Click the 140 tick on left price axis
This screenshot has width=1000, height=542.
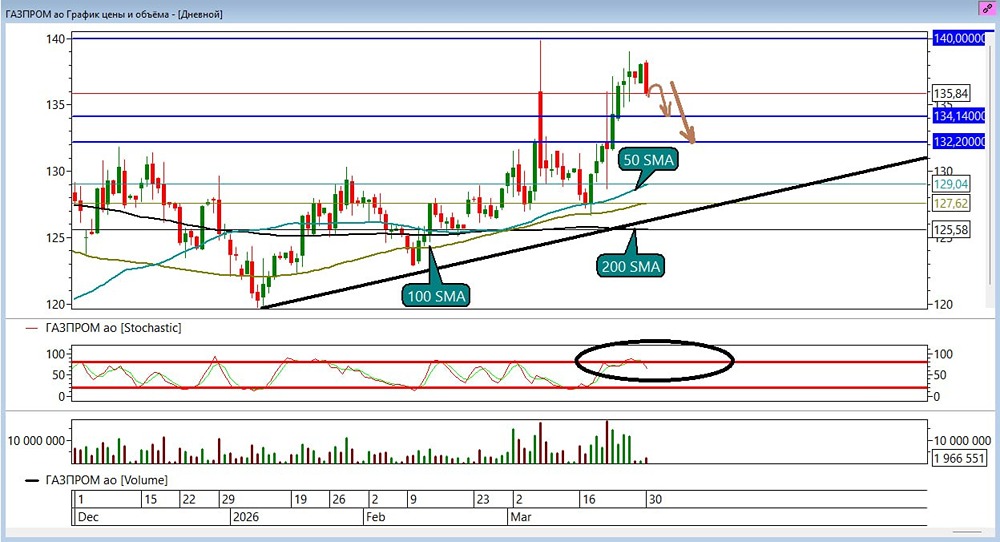pos(55,39)
